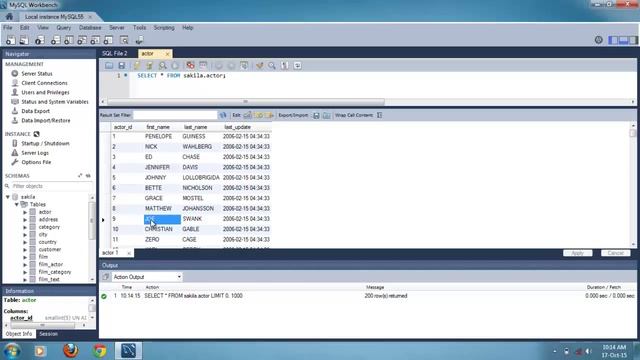Screen dimensions: 640x360
Task: Open the Query menu
Action: (63, 28)
